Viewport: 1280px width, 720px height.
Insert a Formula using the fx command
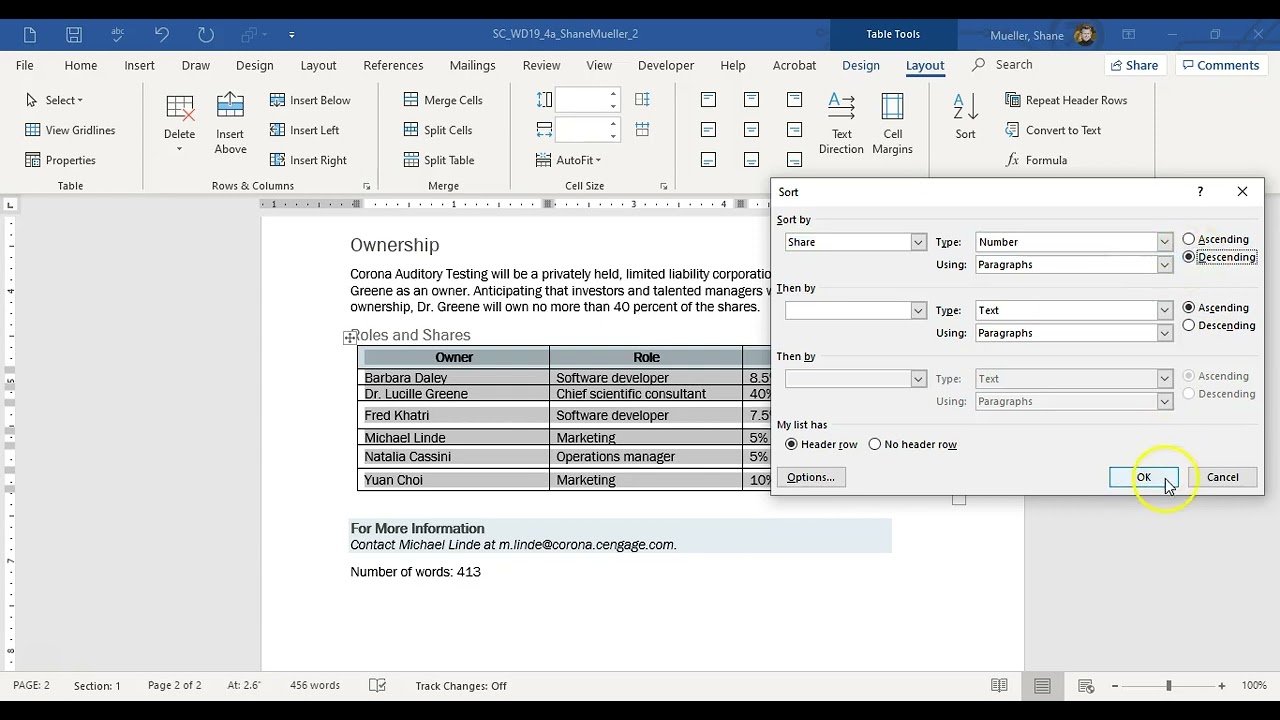click(1036, 160)
